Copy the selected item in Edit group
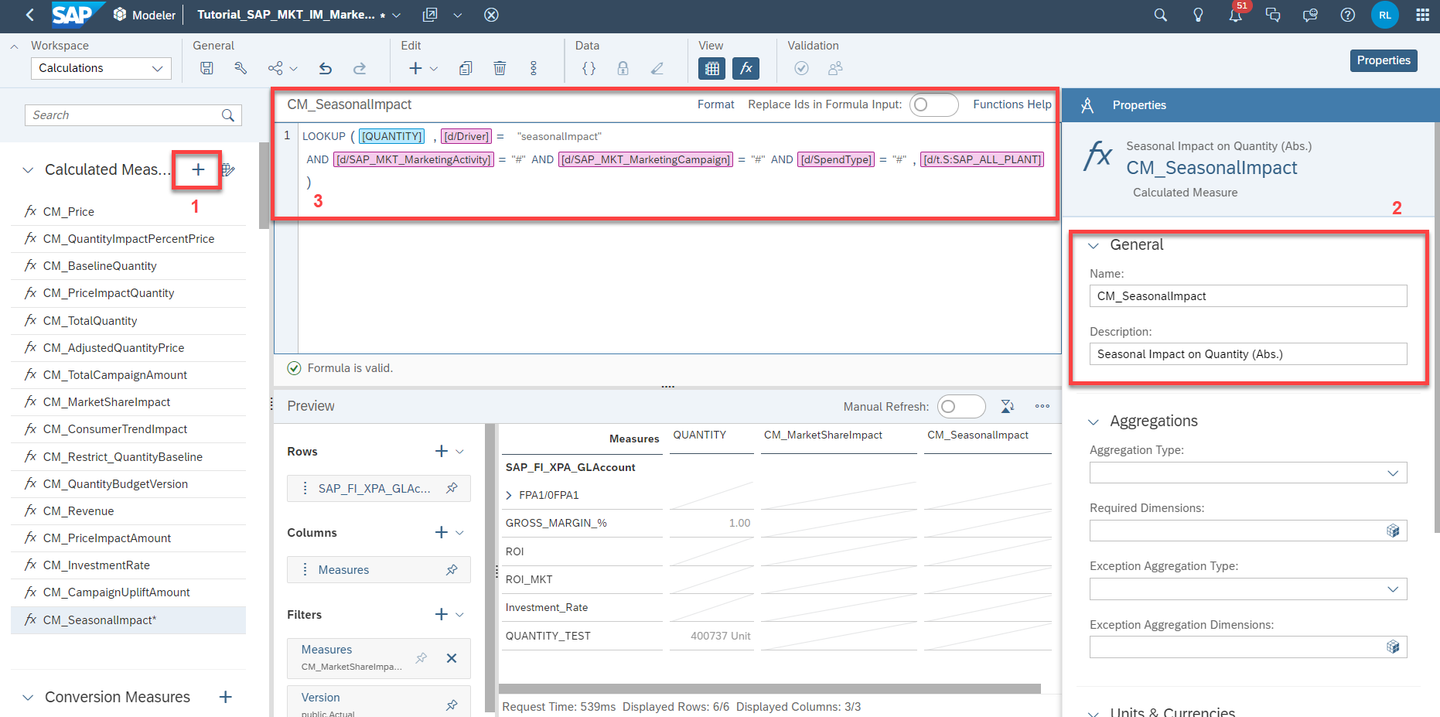This screenshot has width=1440, height=717. click(466, 68)
